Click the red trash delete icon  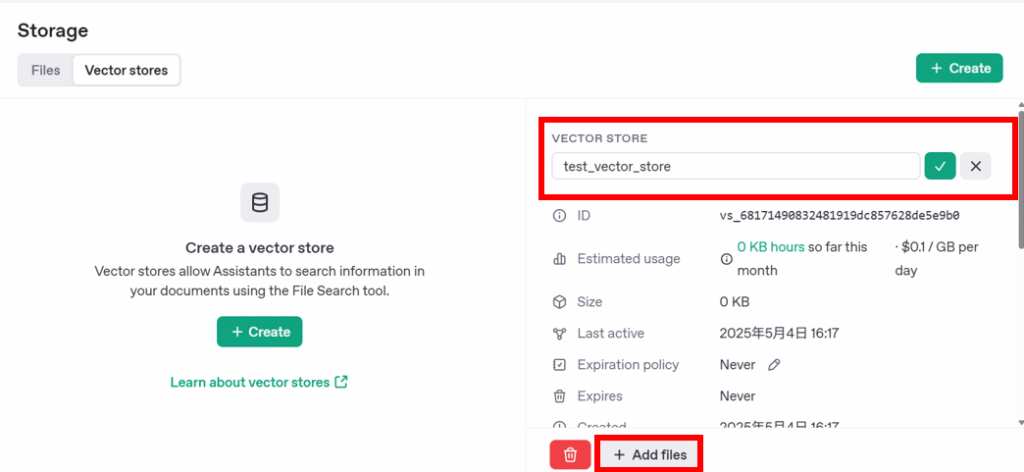(570, 454)
